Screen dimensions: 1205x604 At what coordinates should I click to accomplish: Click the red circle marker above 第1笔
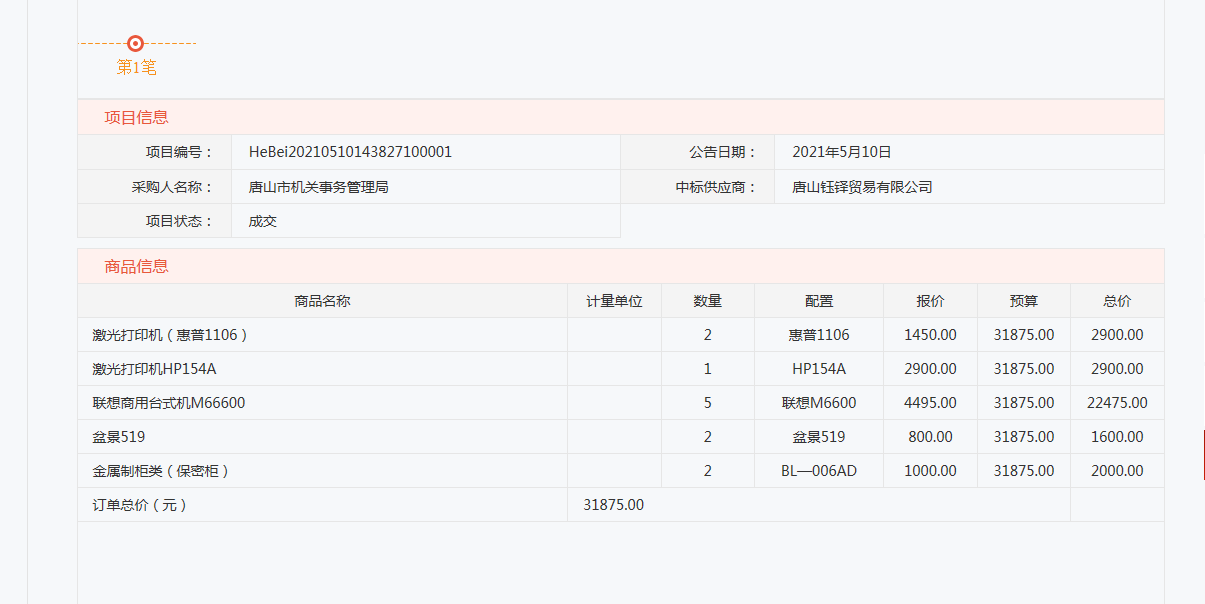pos(136,43)
